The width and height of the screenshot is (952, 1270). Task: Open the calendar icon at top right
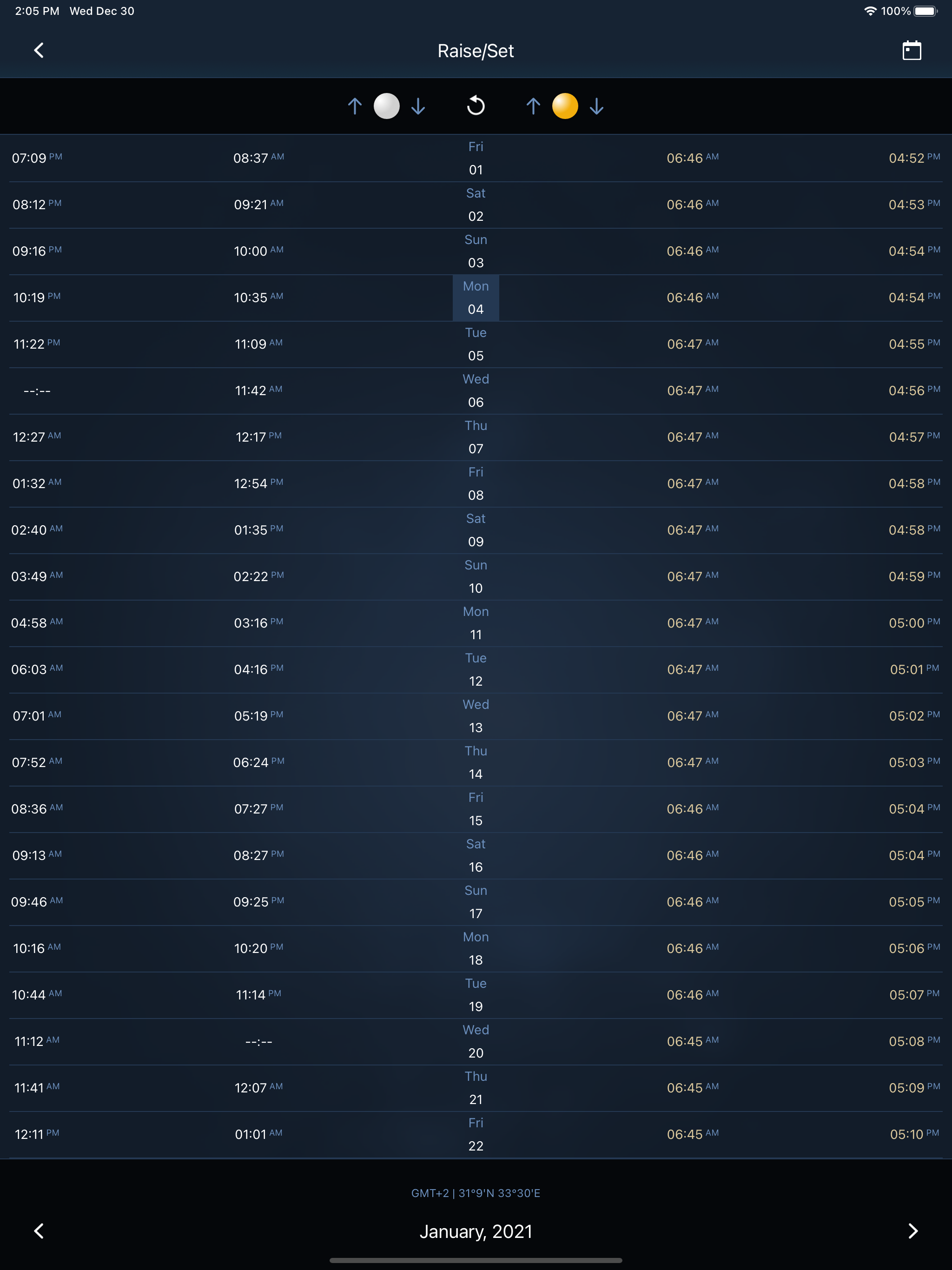912,50
